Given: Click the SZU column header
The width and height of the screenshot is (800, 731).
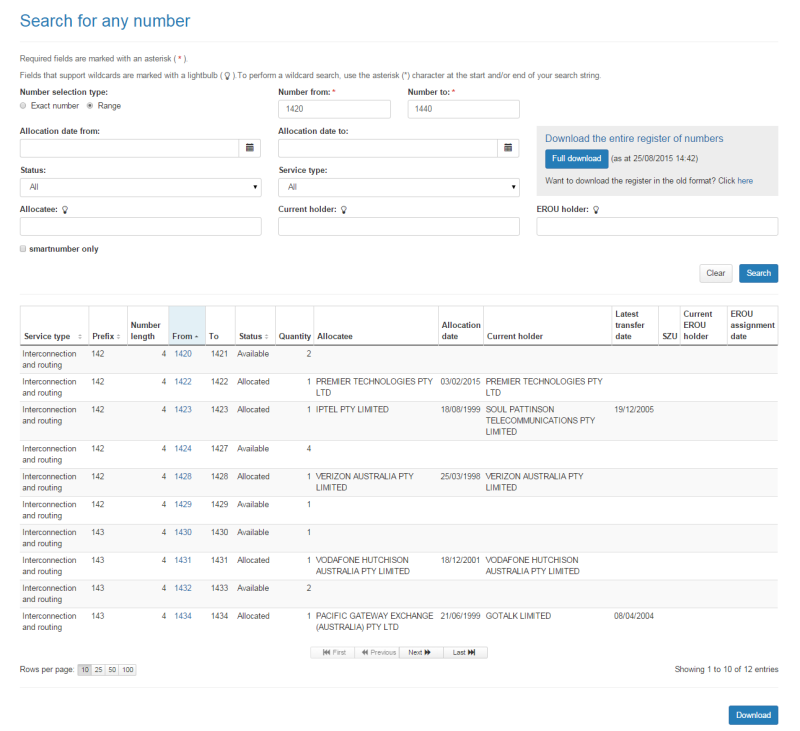Looking at the screenshot, I should 669,326.
